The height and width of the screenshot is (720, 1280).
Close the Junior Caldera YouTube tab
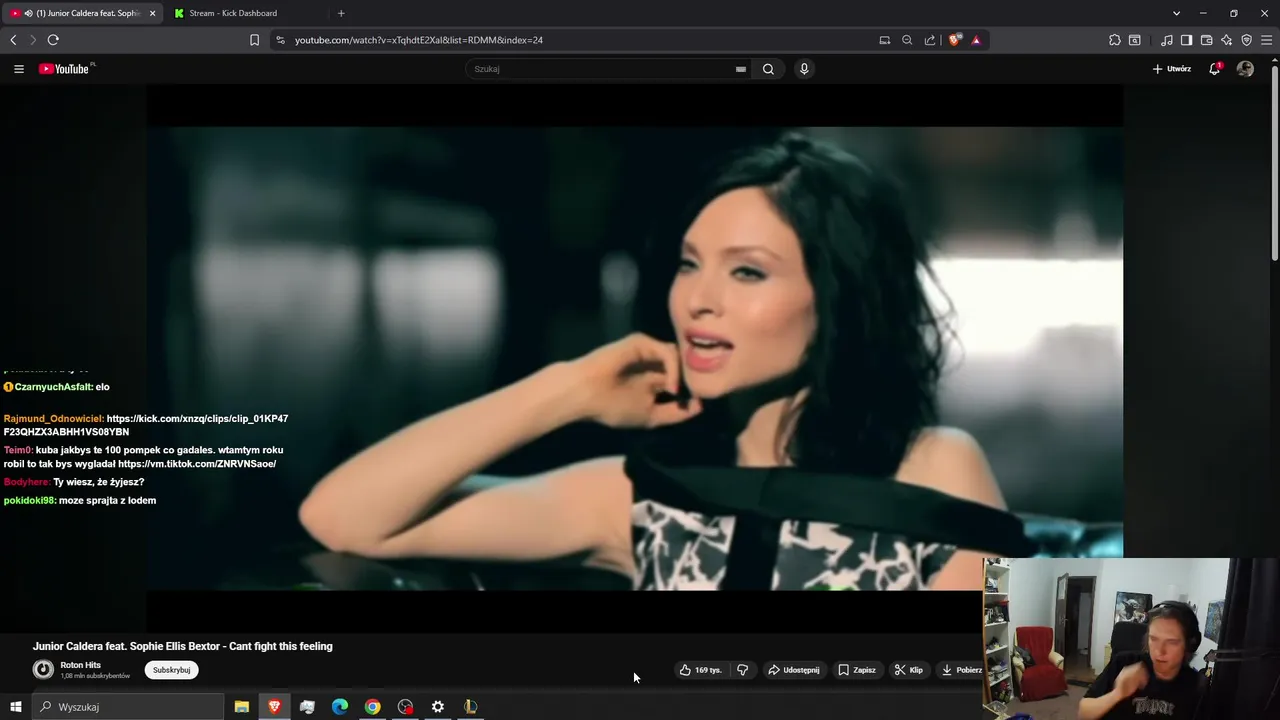pos(153,13)
